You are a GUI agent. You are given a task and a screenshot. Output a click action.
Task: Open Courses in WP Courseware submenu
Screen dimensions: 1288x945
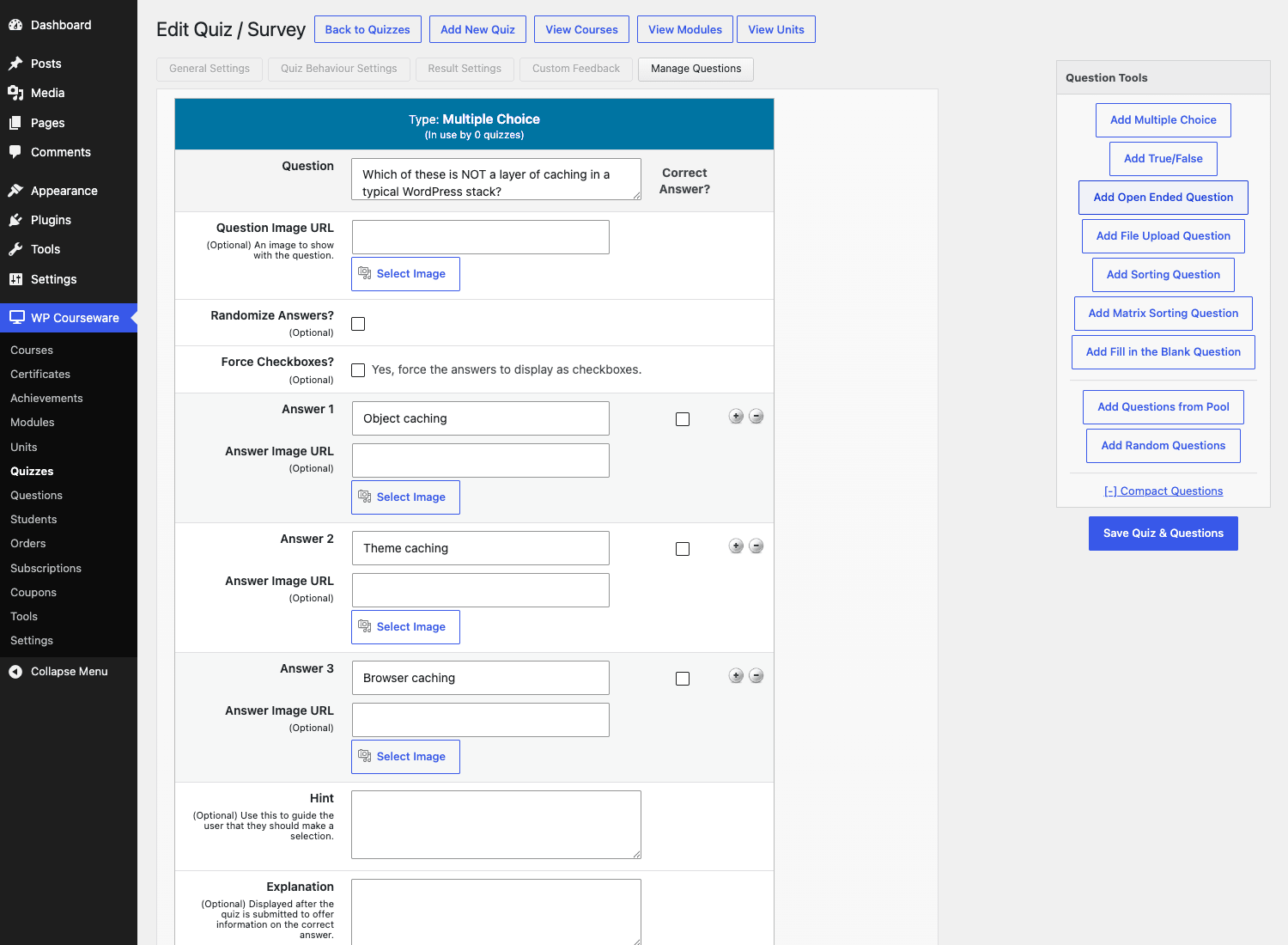click(x=32, y=351)
